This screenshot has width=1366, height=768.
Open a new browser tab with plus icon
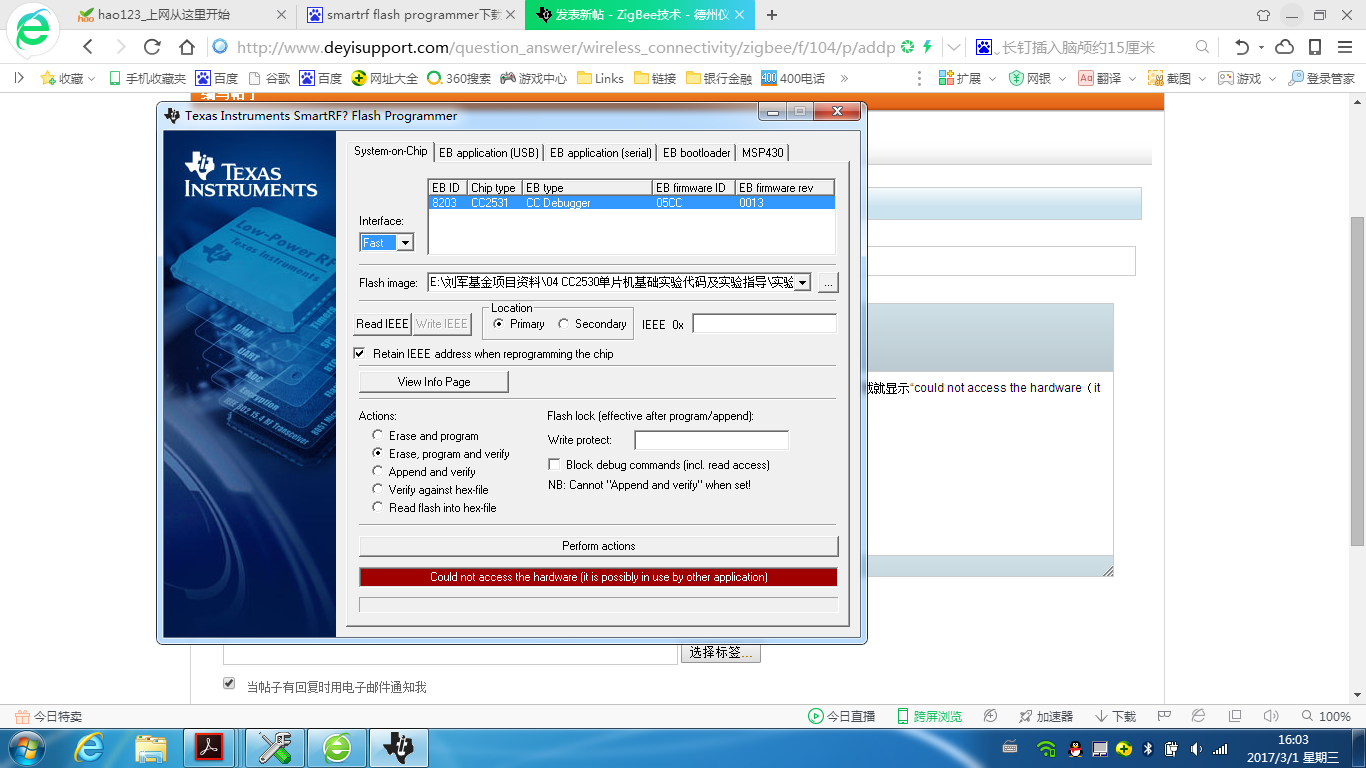[x=771, y=15]
